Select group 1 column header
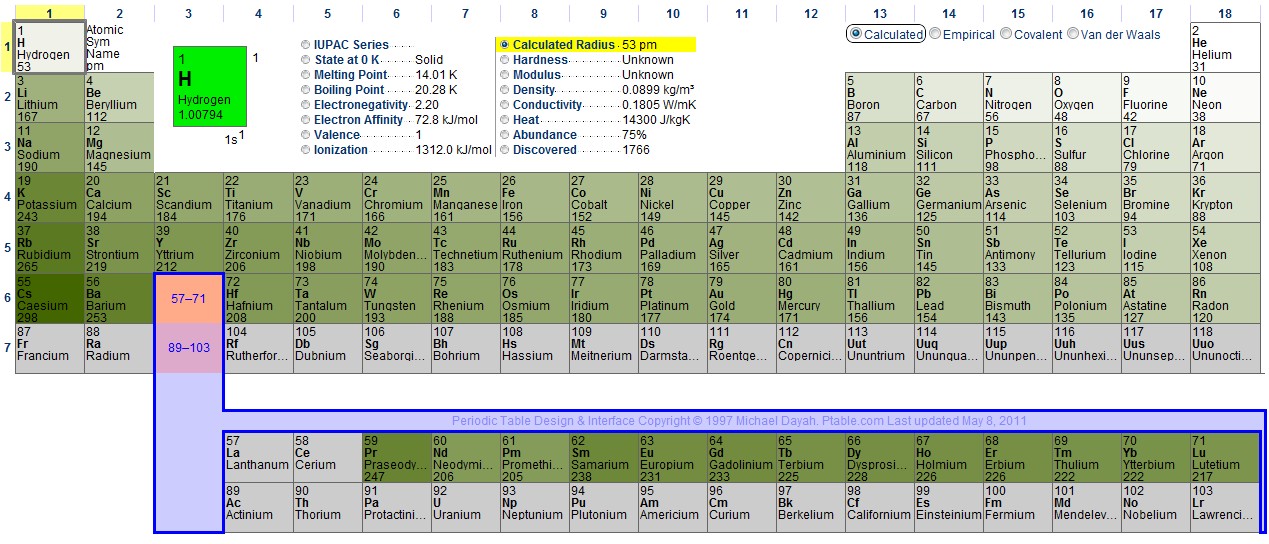The image size is (1269, 544). 50,13
